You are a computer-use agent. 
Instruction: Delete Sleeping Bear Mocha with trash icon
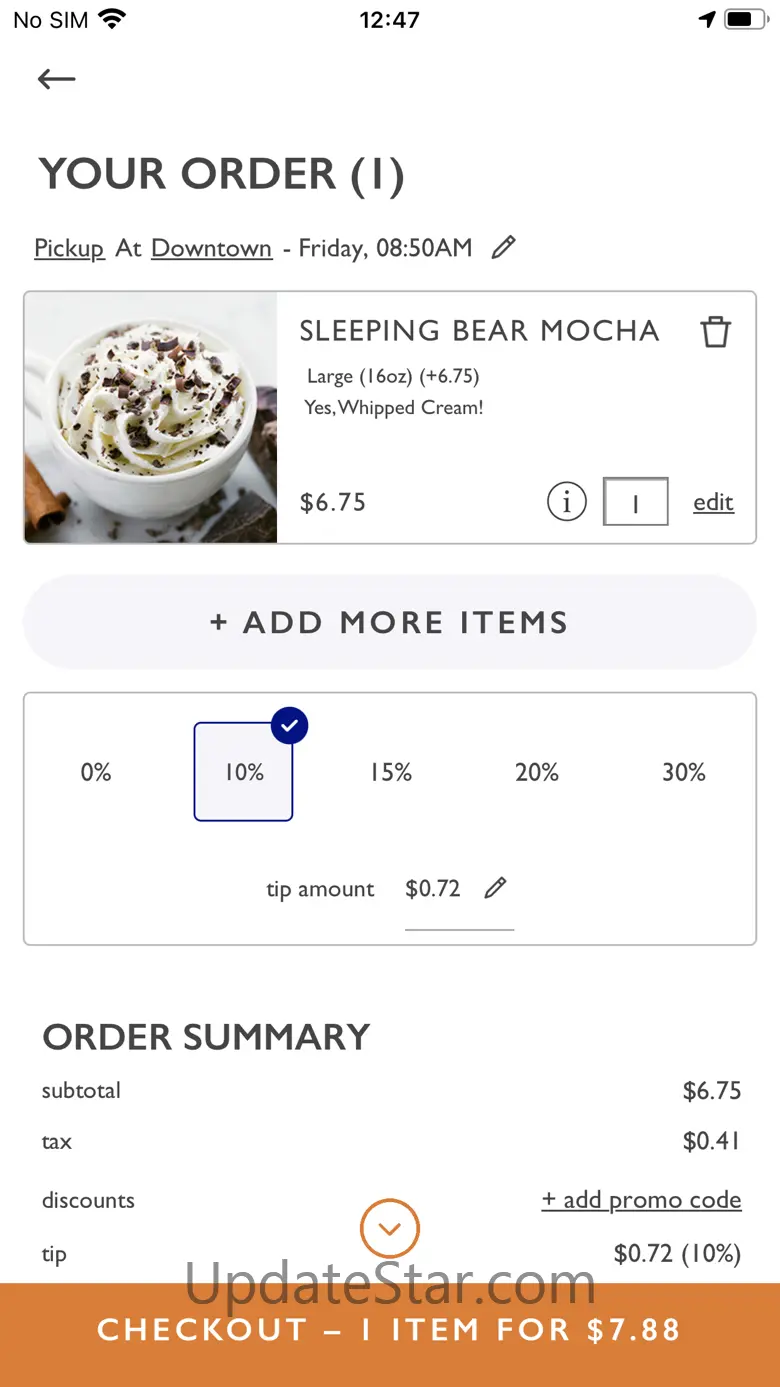point(715,331)
